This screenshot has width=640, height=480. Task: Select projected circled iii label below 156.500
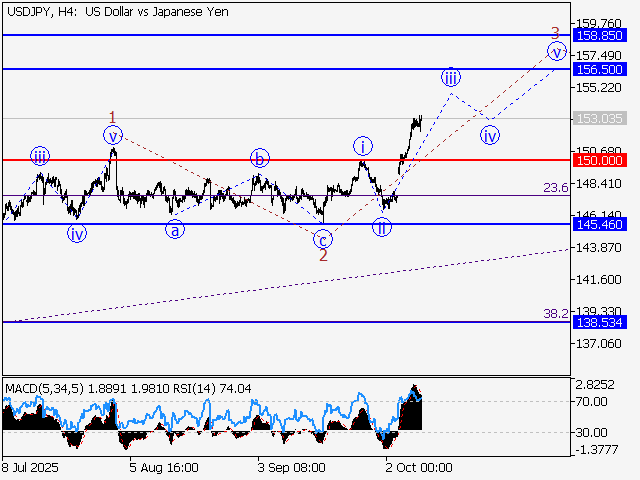(451, 77)
